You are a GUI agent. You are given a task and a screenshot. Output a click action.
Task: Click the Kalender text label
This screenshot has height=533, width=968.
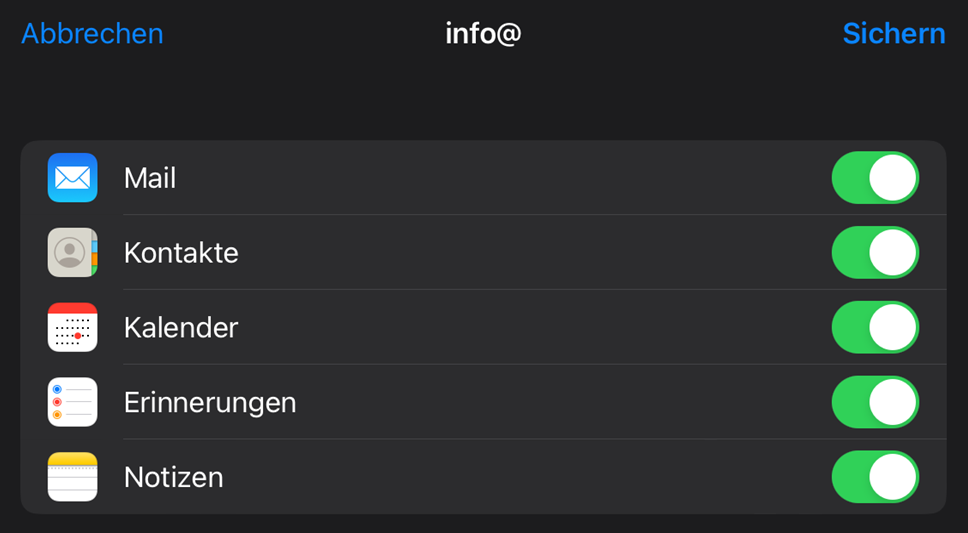(181, 328)
